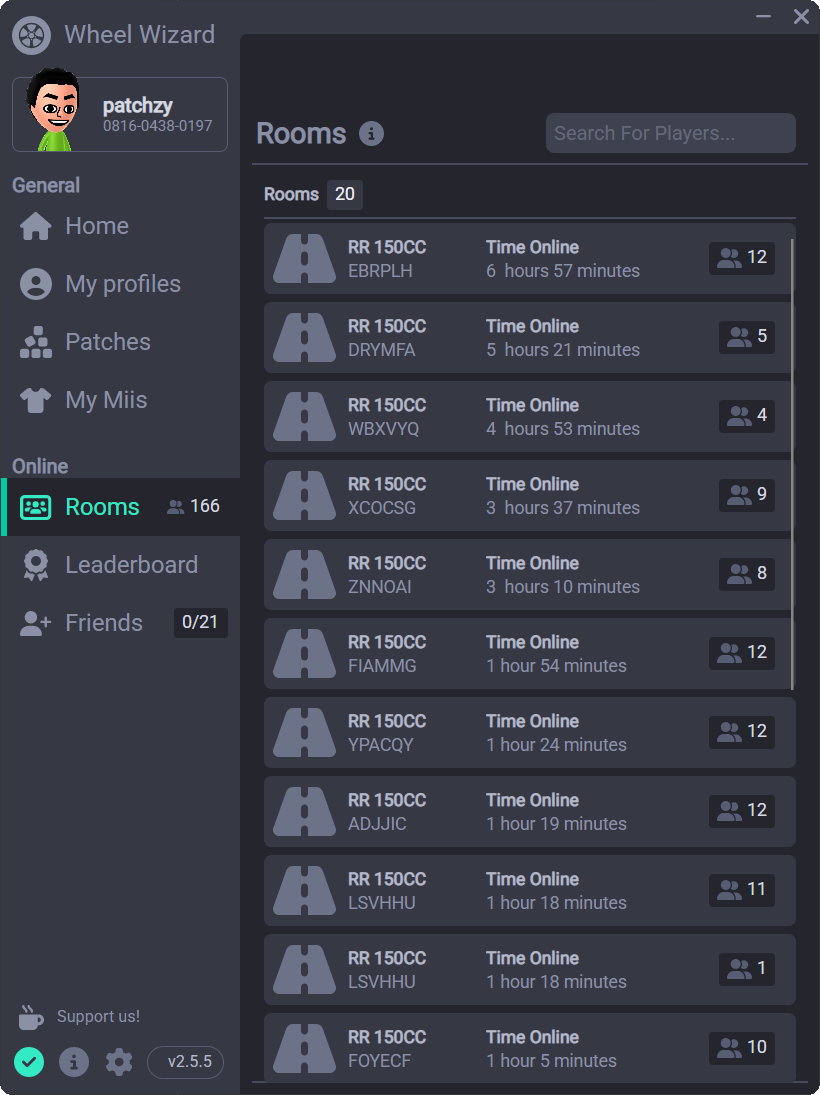The height and width of the screenshot is (1095, 820).
Task: Click the green checkmark status icon
Action: pyautogui.click(x=29, y=1062)
